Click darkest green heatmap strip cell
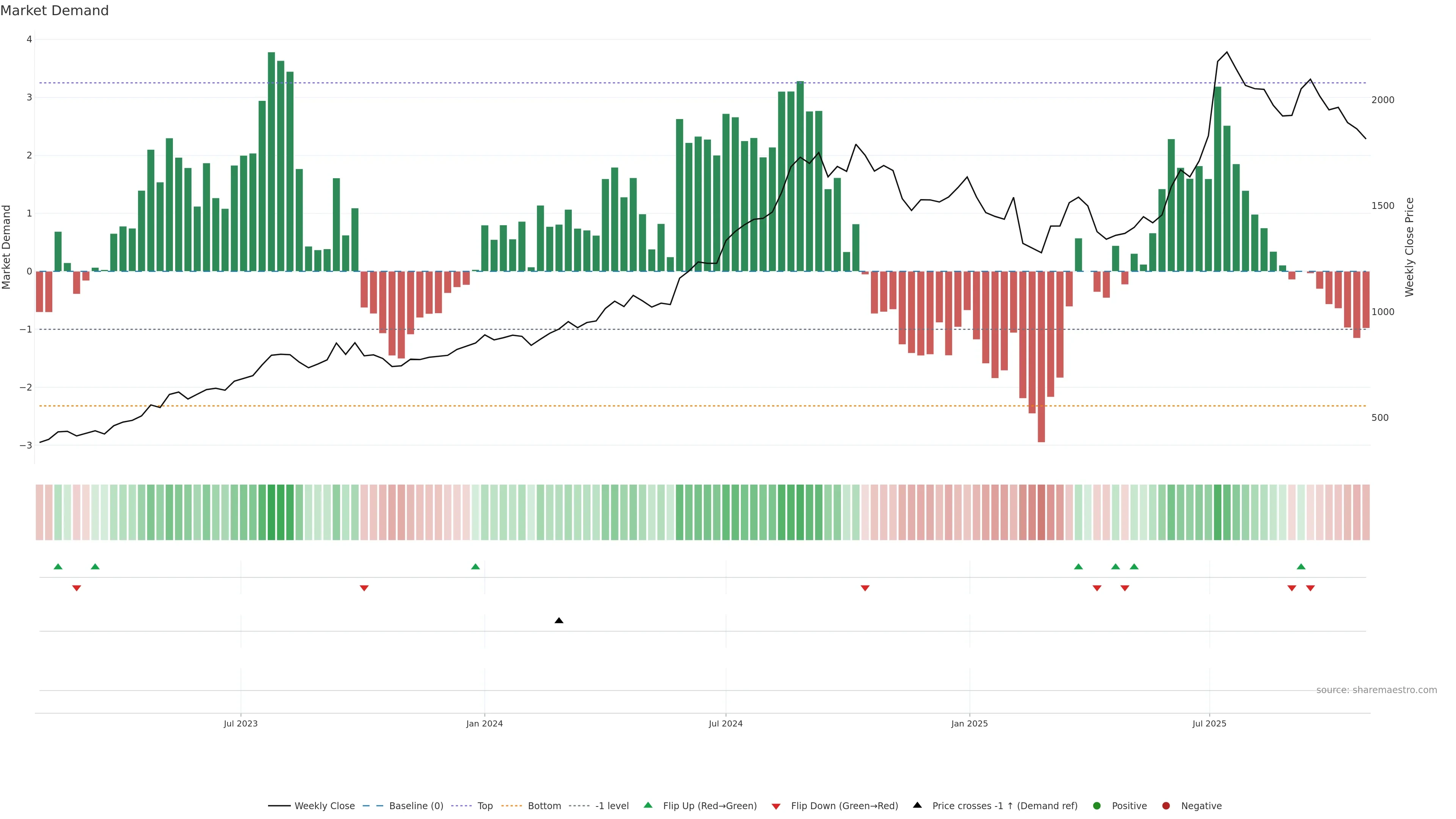 (x=271, y=512)
